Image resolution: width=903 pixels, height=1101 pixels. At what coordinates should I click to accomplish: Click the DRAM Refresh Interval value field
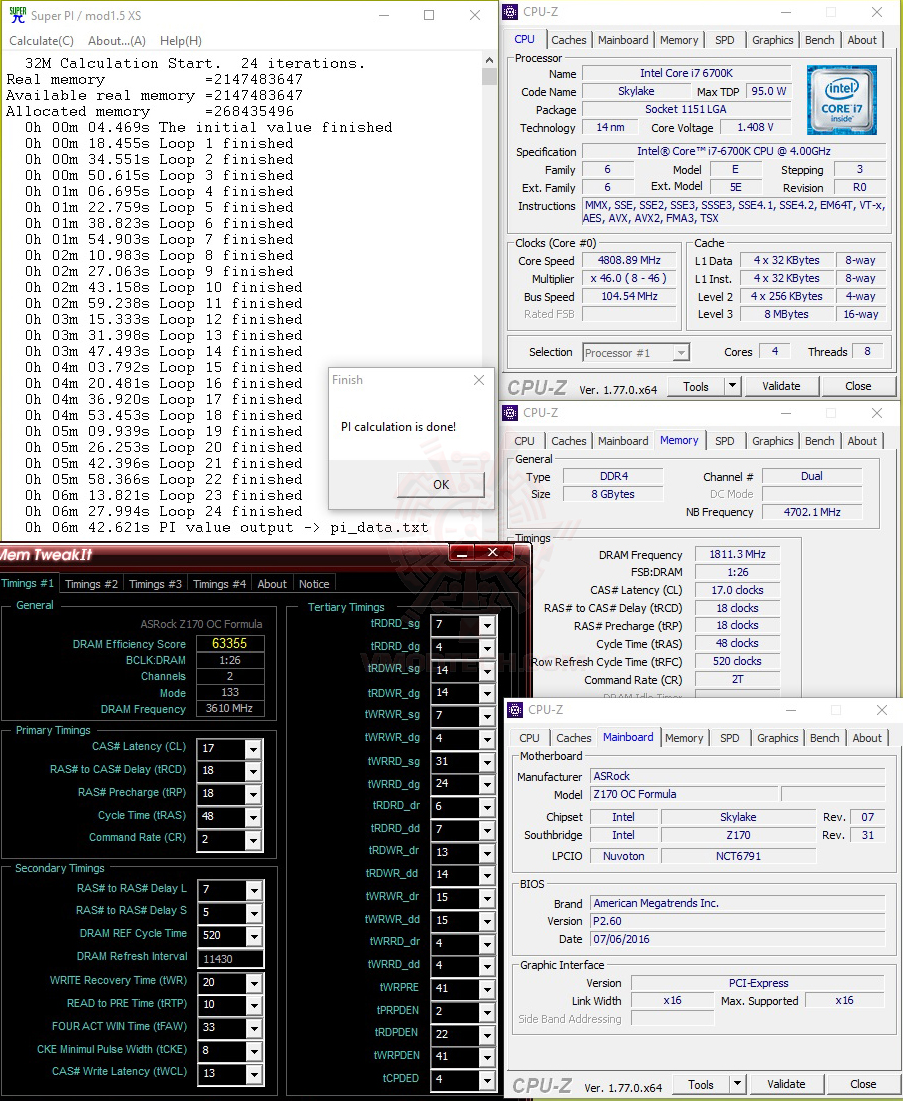[x=230, y=958]
